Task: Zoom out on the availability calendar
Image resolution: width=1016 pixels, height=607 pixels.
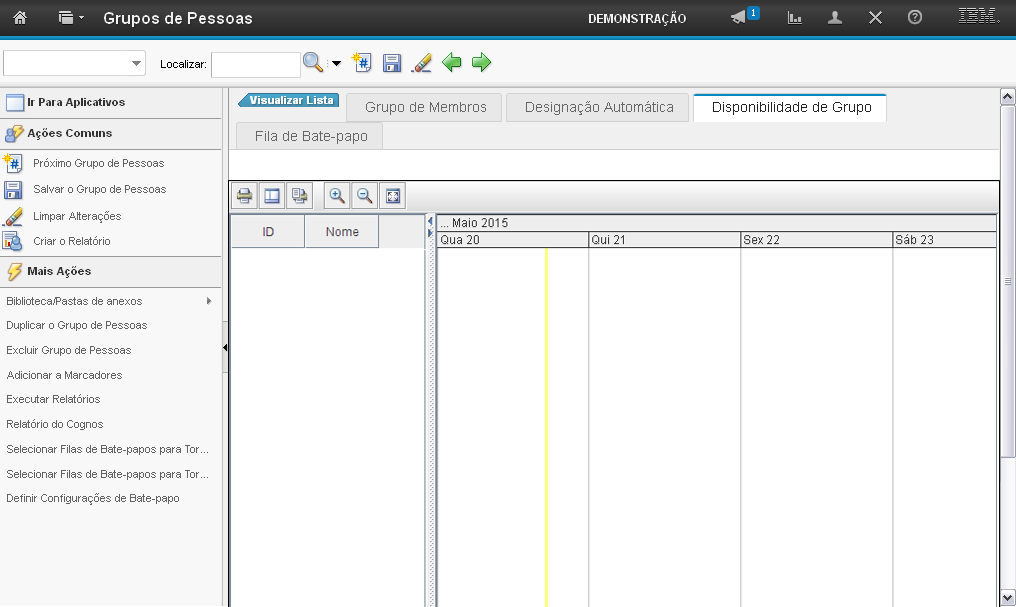Action: click(x=365, y=196)
